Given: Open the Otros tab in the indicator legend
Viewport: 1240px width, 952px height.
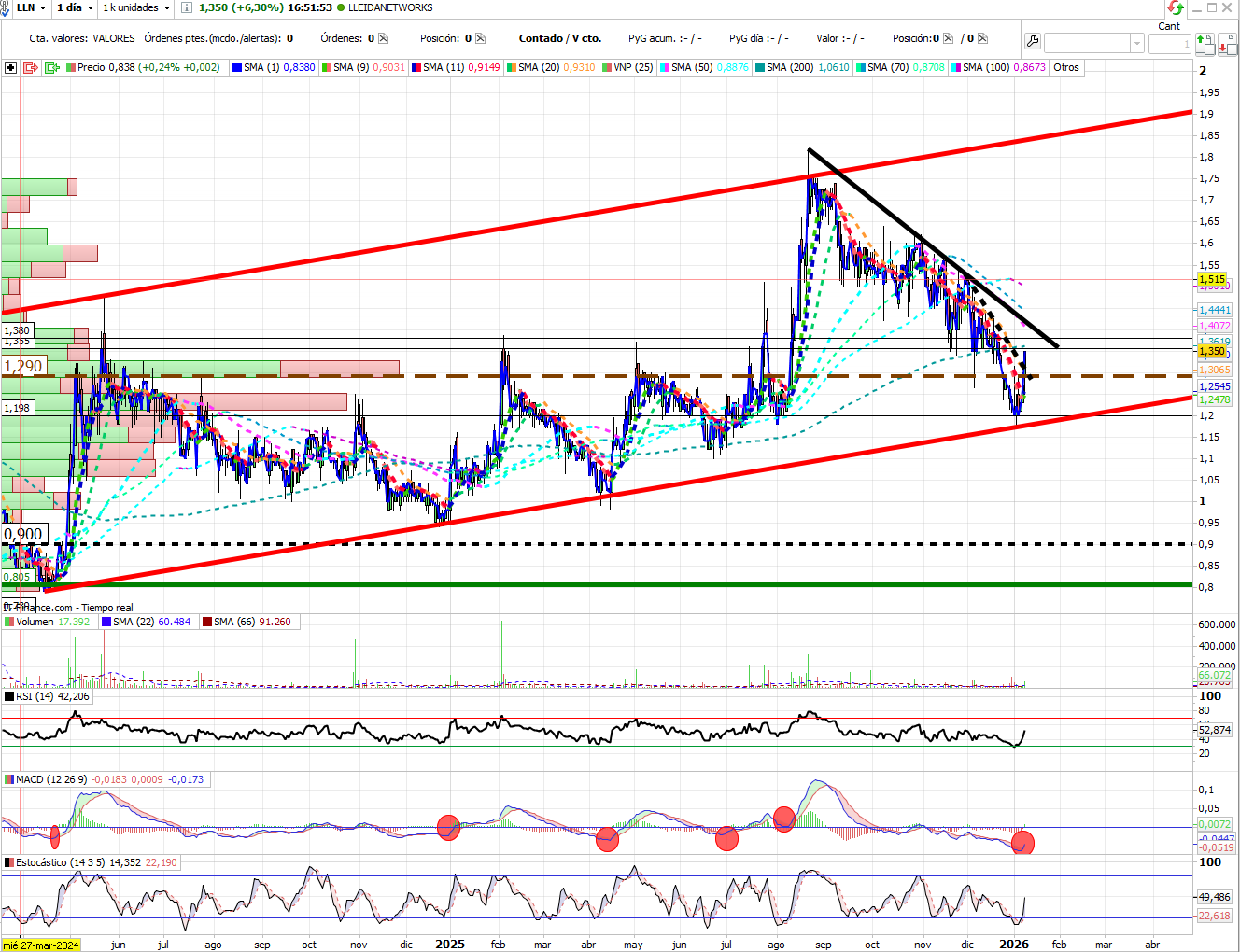Looking at the screenshot, I should (1065, 67).
